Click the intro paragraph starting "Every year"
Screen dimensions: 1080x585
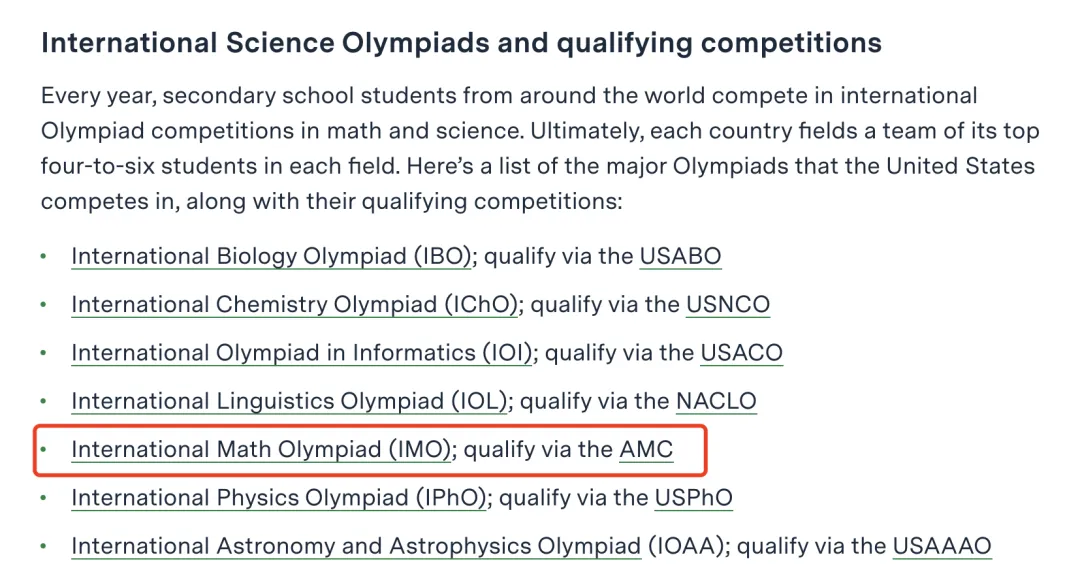(x=540, y=148)
